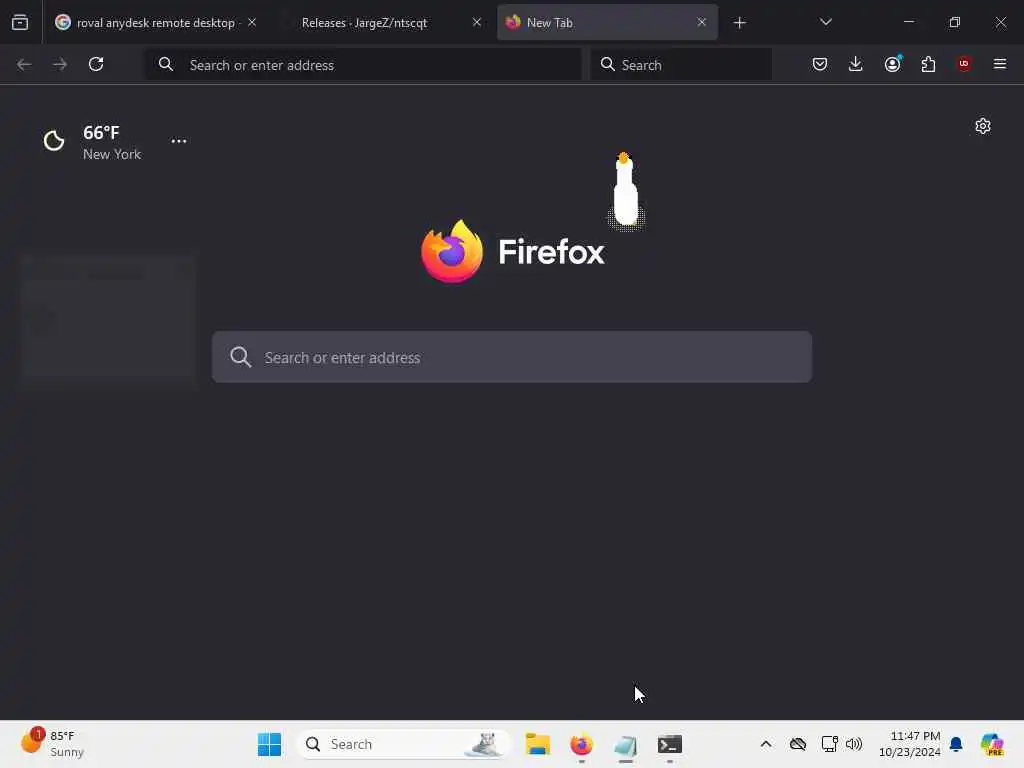Open network settings tray icon
The image size is (1024, 768).
click(x=829, y=744)
